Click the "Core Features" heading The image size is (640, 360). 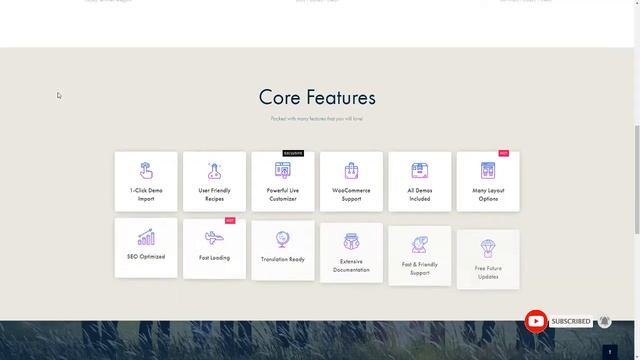317,98
